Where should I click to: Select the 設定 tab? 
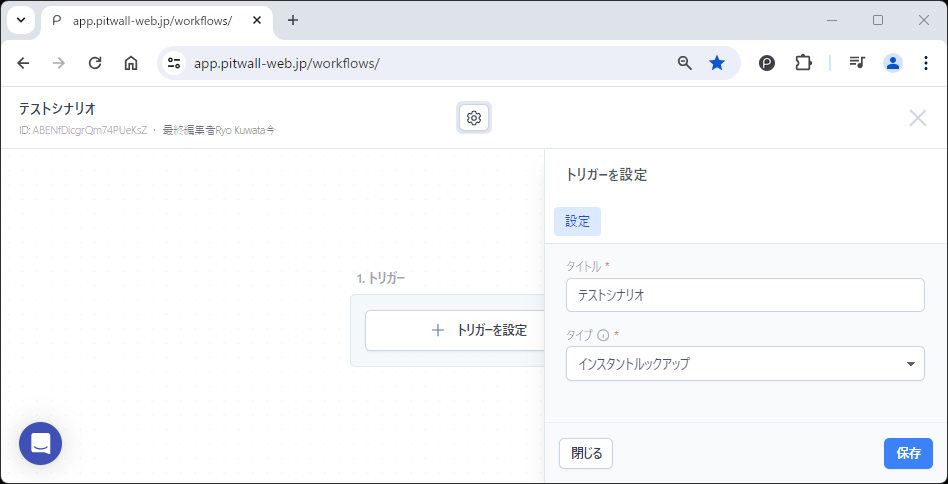click(x=577, y=221)
